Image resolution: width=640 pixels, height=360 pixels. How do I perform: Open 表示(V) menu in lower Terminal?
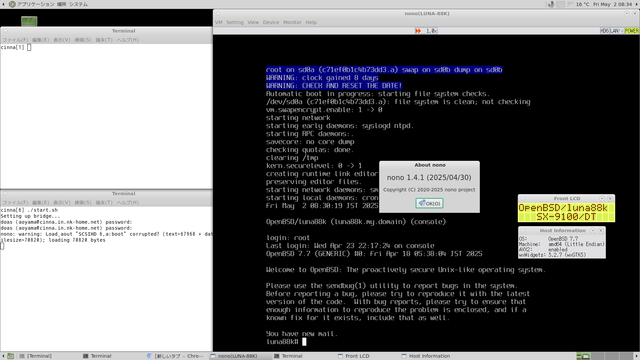point(62,203)
